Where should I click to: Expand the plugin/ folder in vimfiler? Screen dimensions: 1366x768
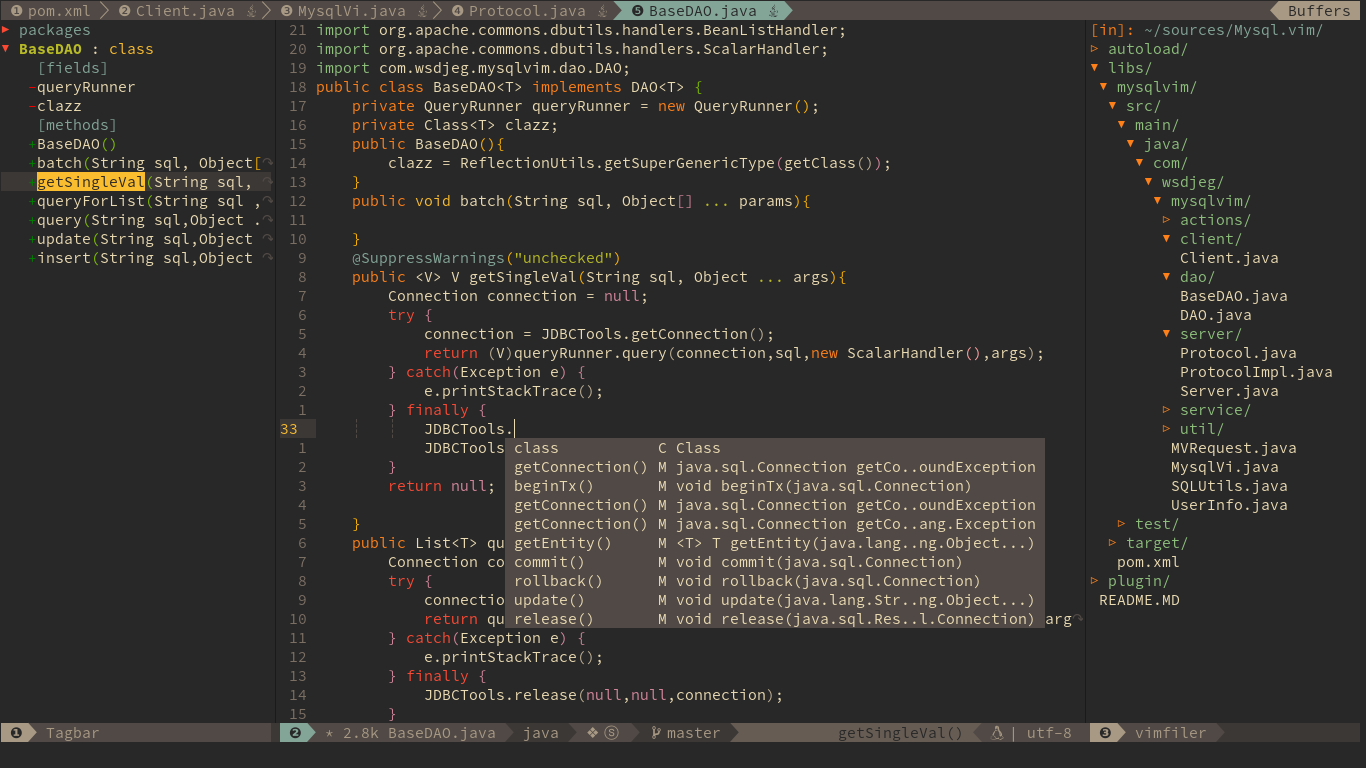1095,581
